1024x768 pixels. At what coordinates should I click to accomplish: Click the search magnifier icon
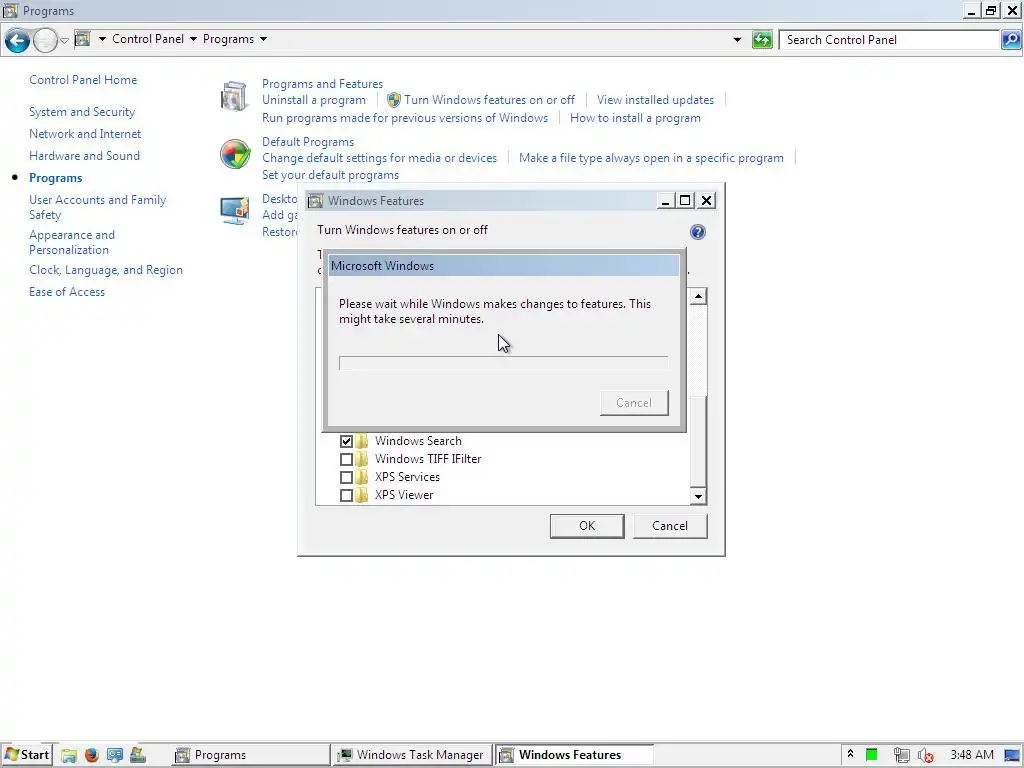point(1010,40)
